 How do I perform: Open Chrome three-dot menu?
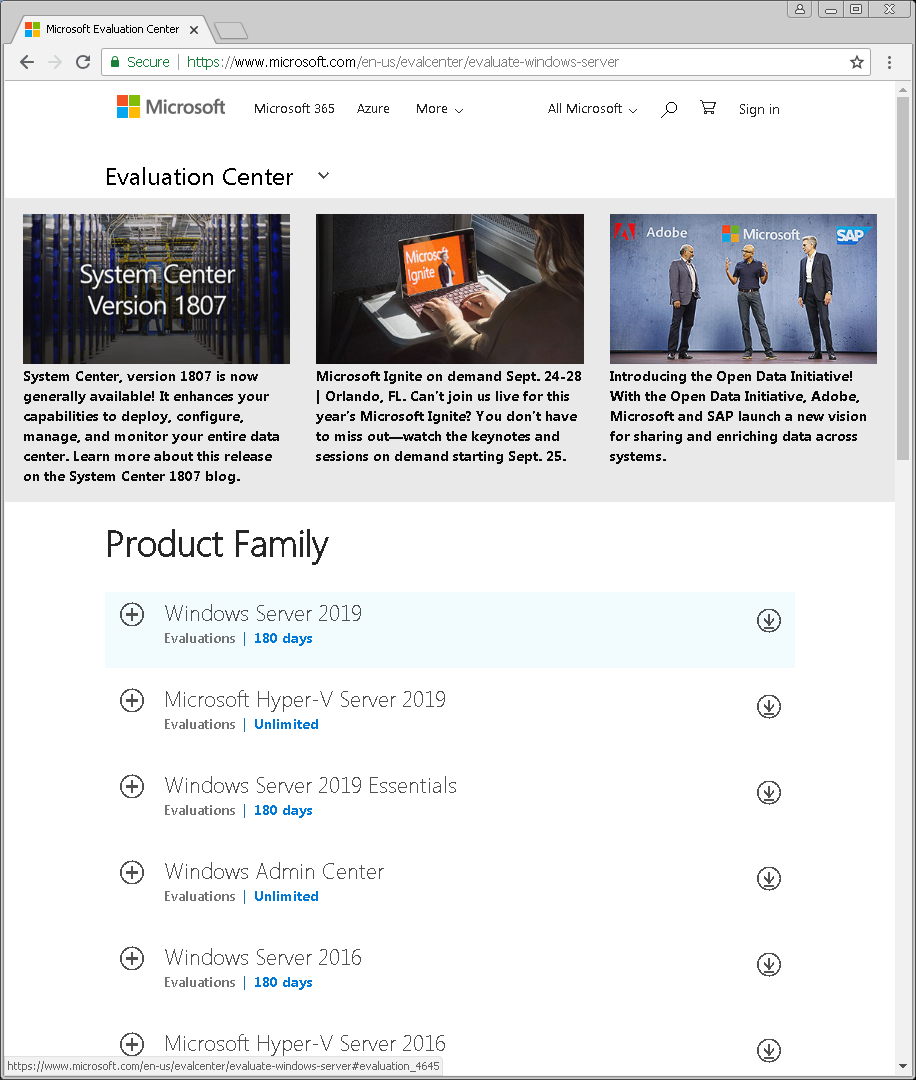(889, 62)
